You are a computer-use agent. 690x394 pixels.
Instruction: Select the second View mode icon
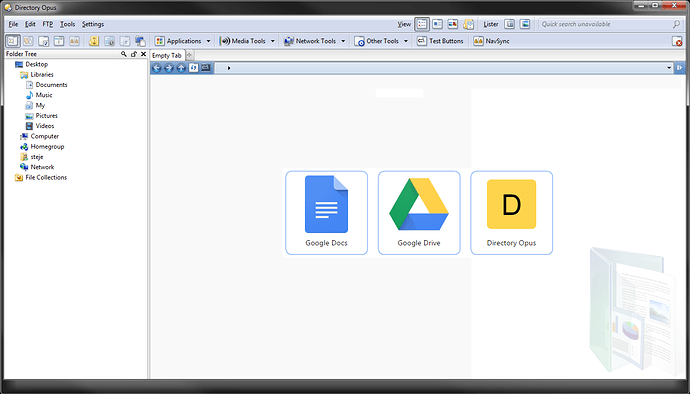(x=437, y=24)
